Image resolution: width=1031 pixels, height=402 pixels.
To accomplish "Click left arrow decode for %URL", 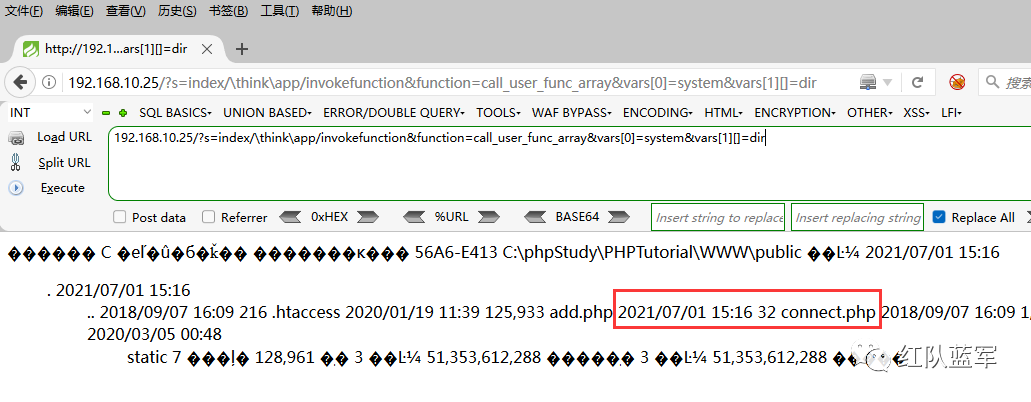I will pyautogui.click(x=414, y=216).
